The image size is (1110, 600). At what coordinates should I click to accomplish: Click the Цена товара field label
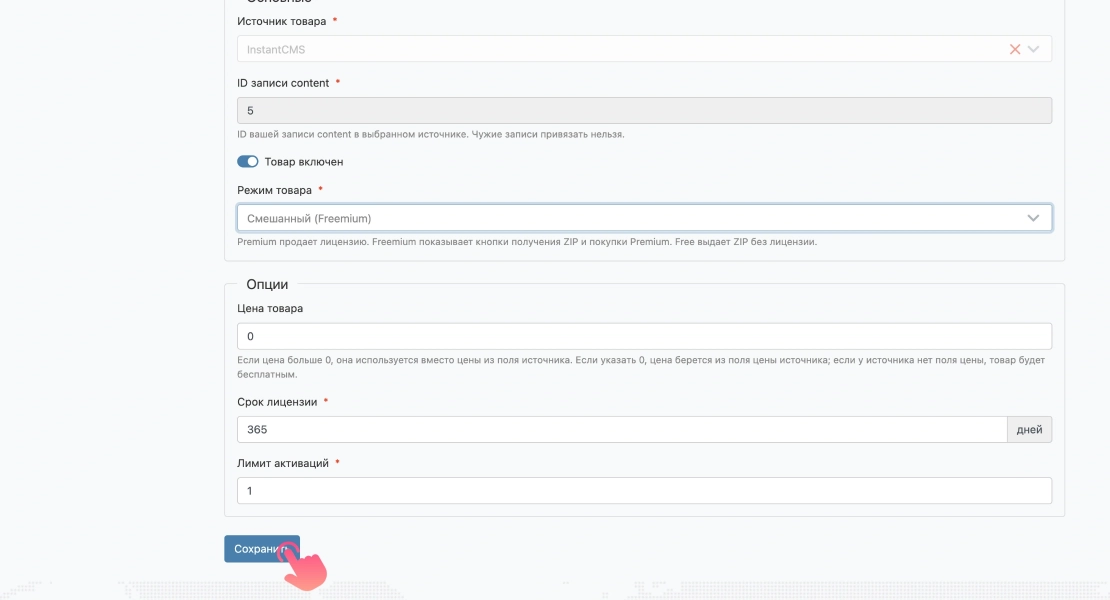coord(270,308)
